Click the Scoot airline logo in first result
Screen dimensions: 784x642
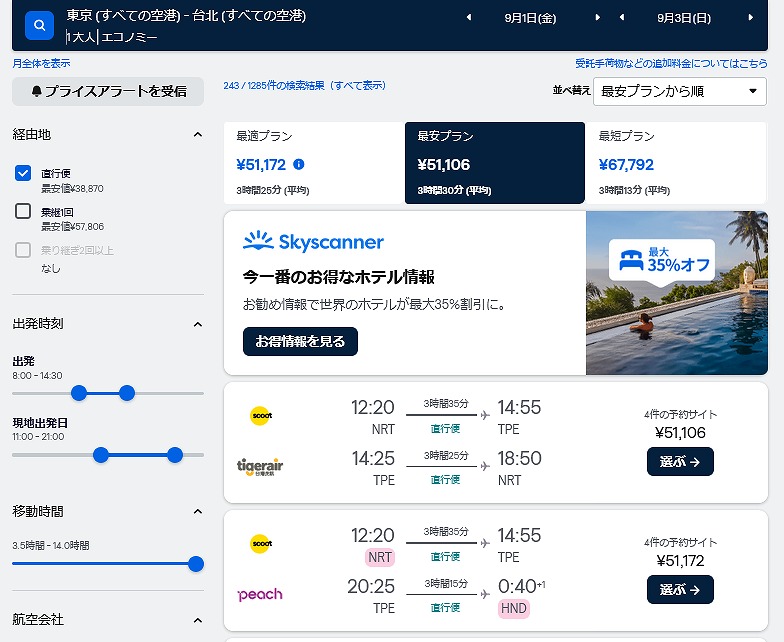click(x=261, y=416)
